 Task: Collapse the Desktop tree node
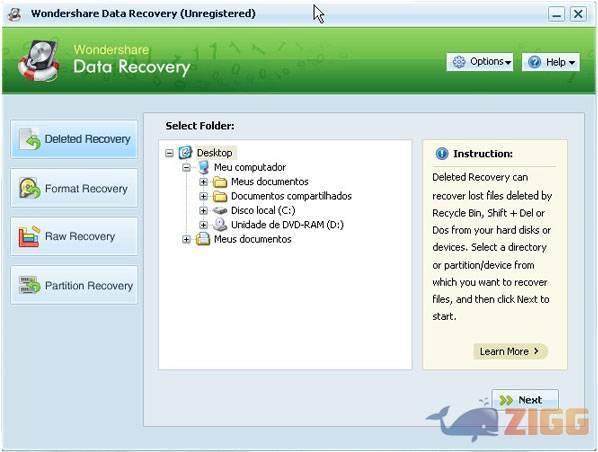(x=169, y=153)
